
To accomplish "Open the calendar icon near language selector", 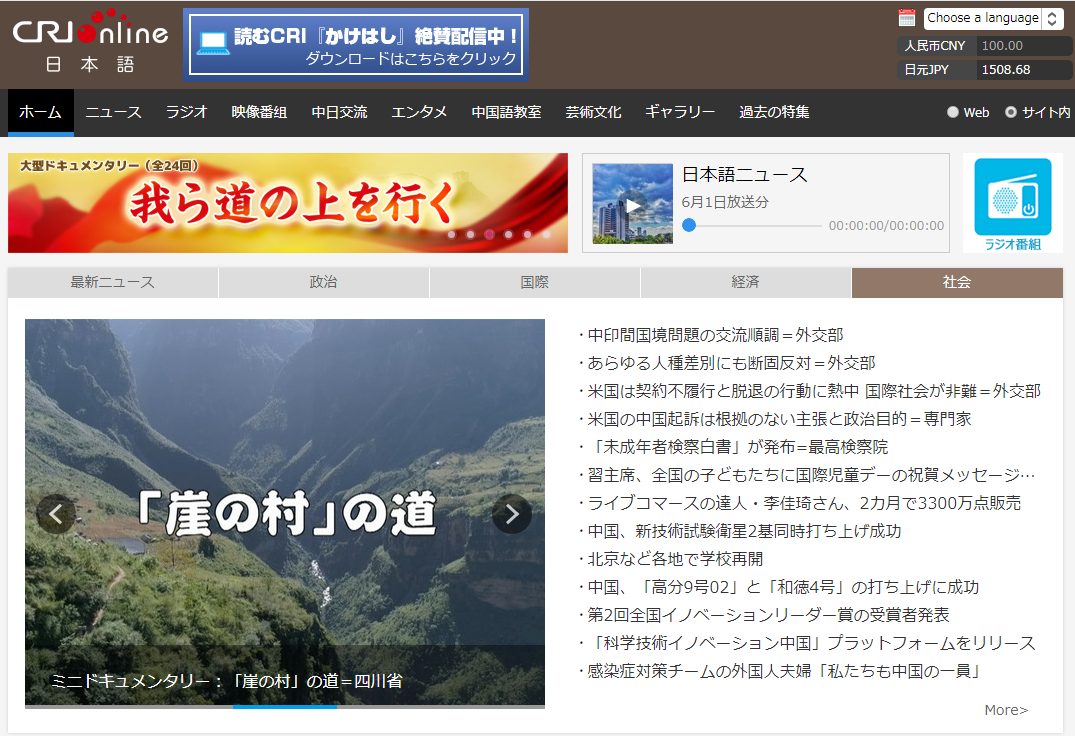I will (907, 18).
